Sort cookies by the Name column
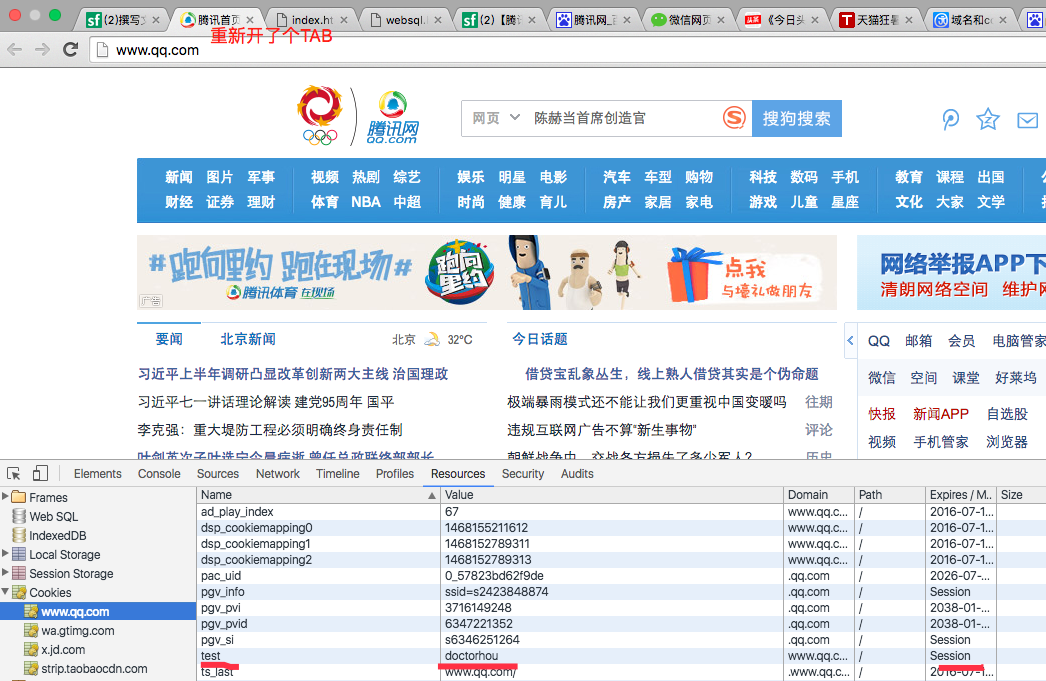 click(318, 495)
